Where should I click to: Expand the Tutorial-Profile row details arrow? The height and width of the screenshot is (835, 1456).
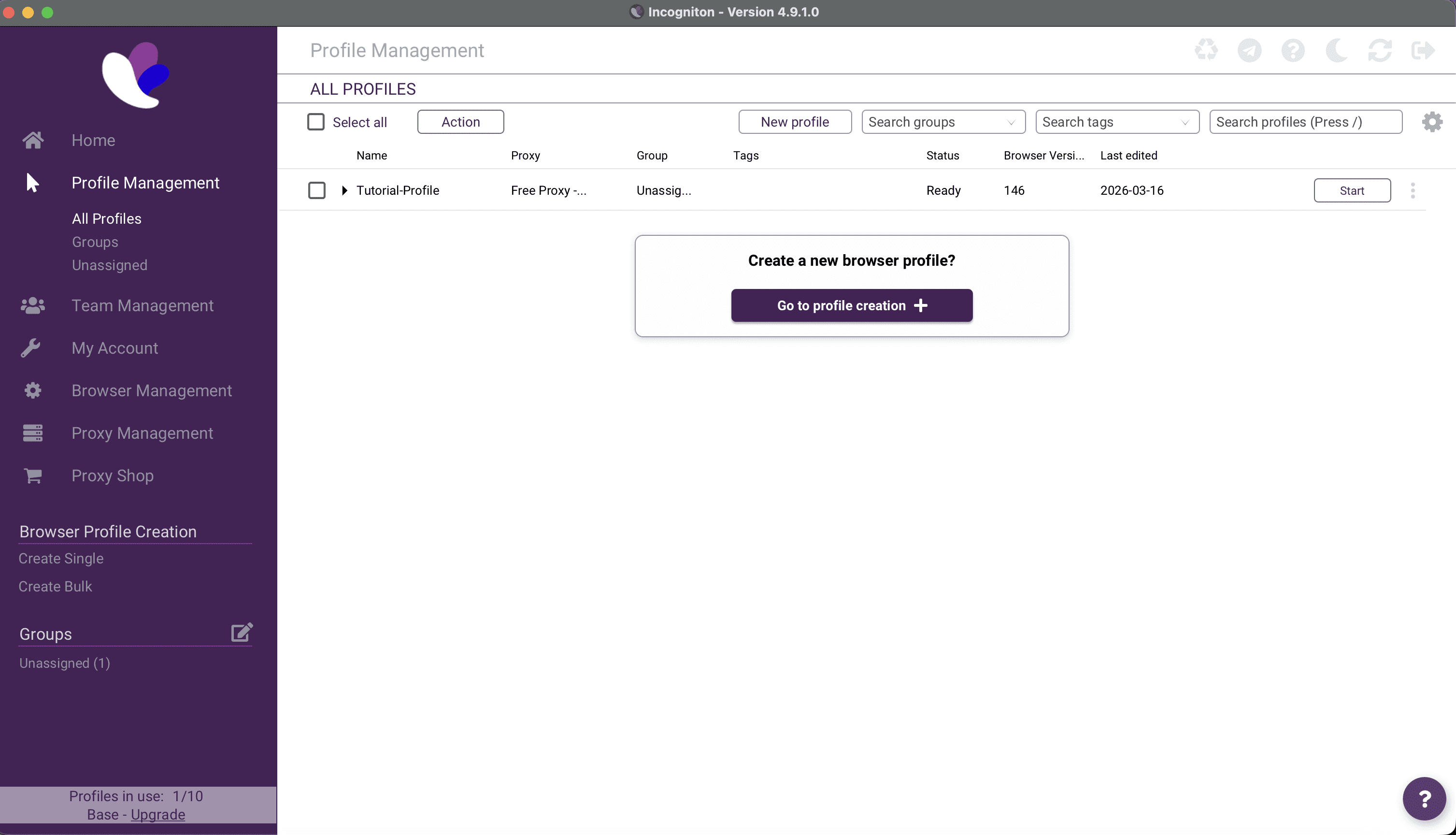[344, 190]
